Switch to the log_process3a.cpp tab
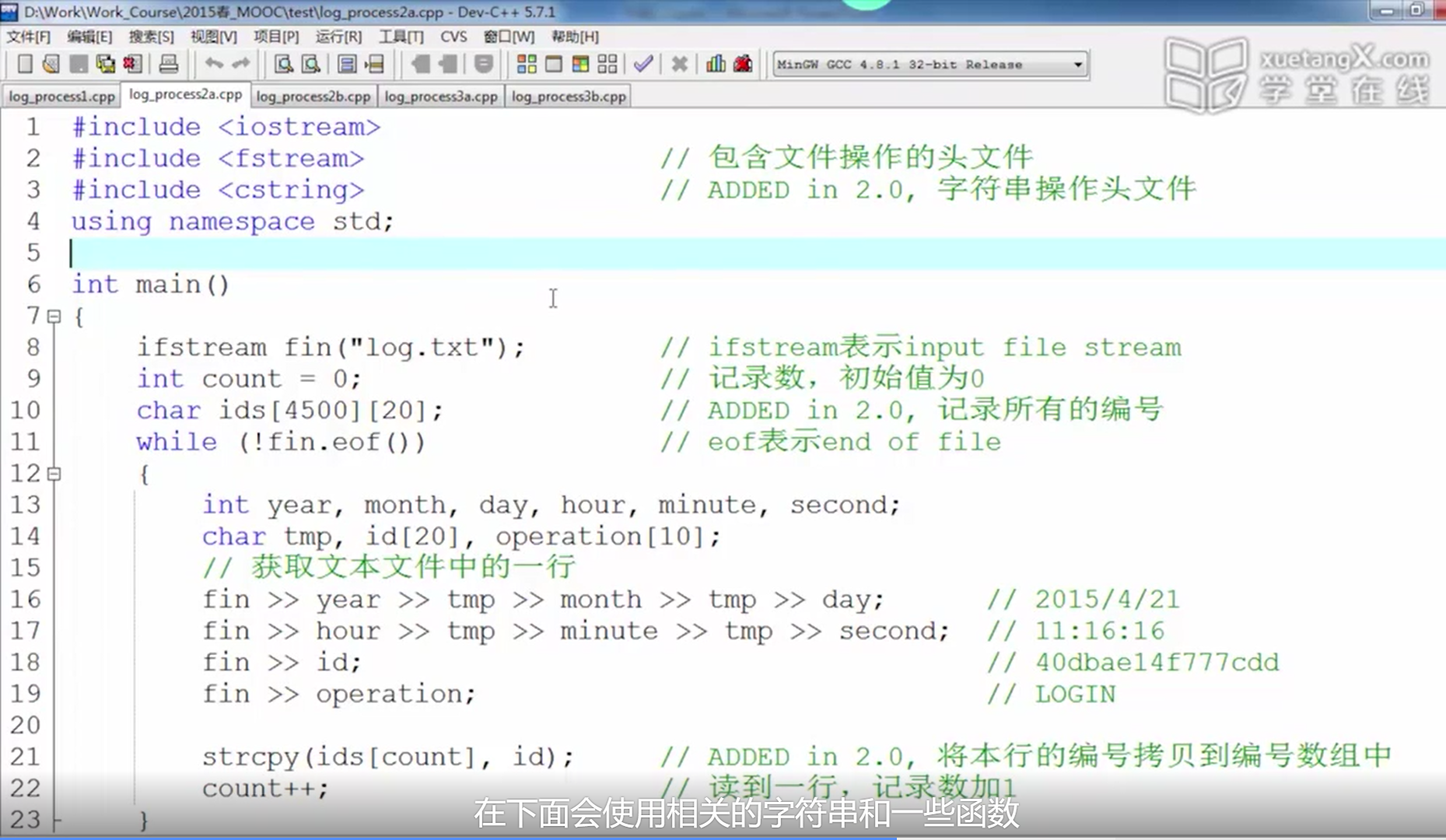The width and height of the screenshot is (1446, 840). click(x=441, y=96)
